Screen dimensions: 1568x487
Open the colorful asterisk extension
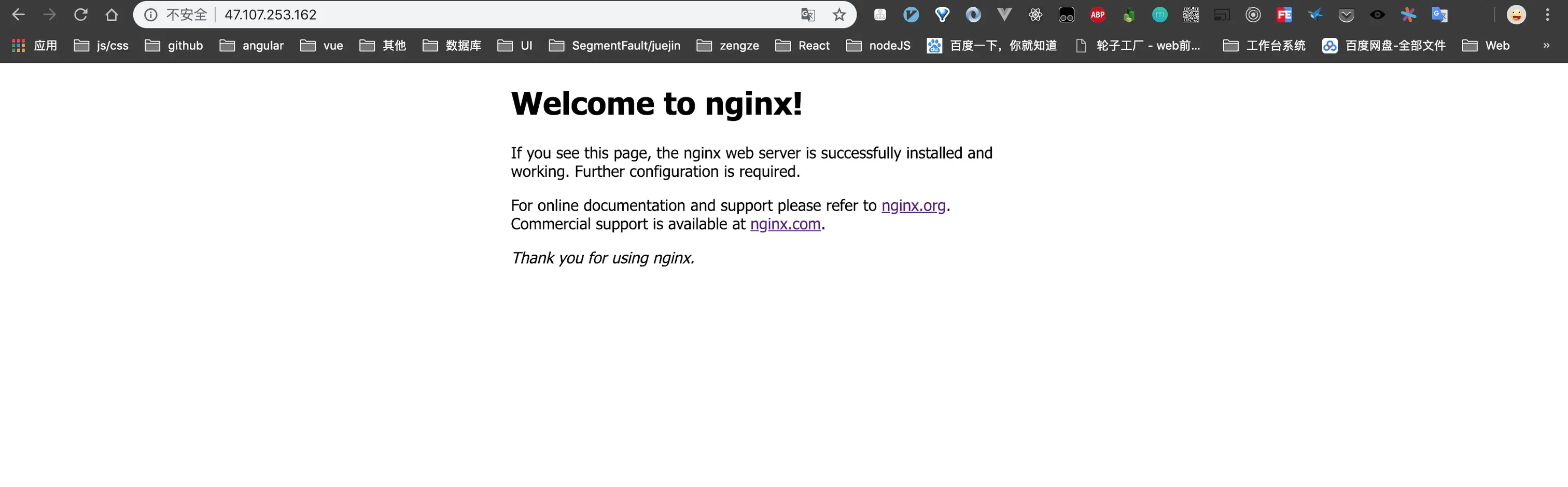(x=1408, y=15)
